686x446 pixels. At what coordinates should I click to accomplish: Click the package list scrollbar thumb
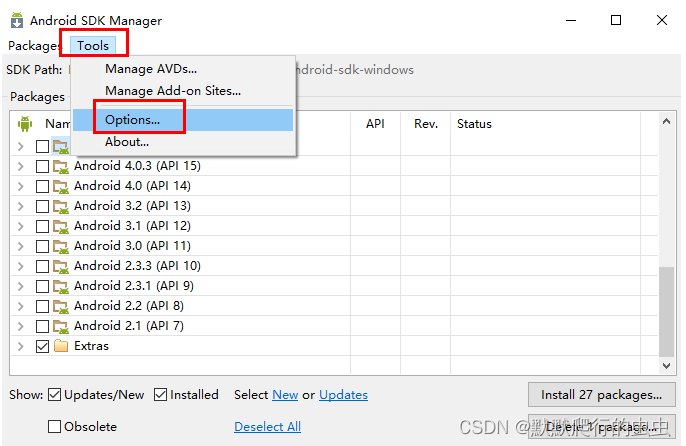[x=667, y=312]
